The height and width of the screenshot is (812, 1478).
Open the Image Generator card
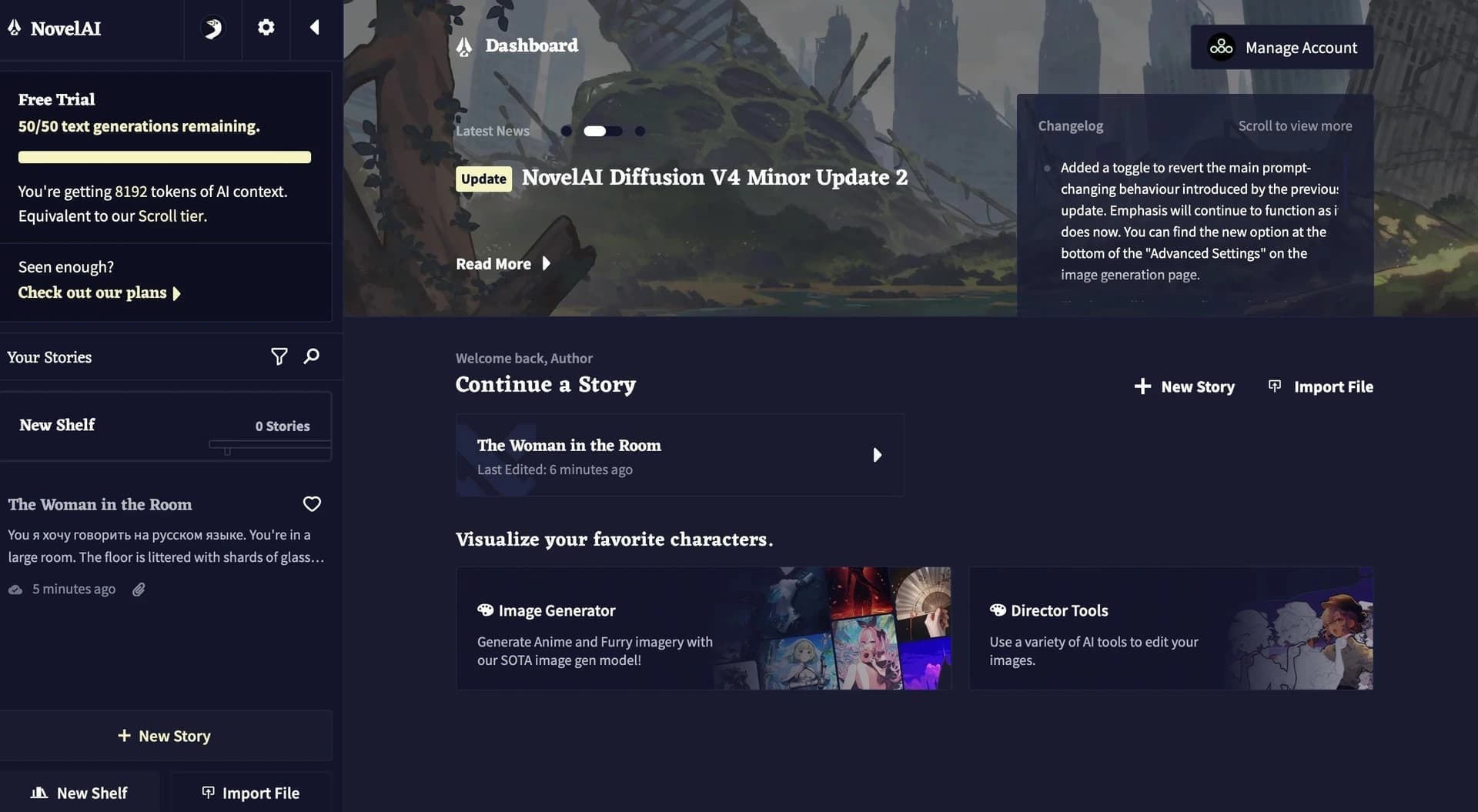[704, 628]
